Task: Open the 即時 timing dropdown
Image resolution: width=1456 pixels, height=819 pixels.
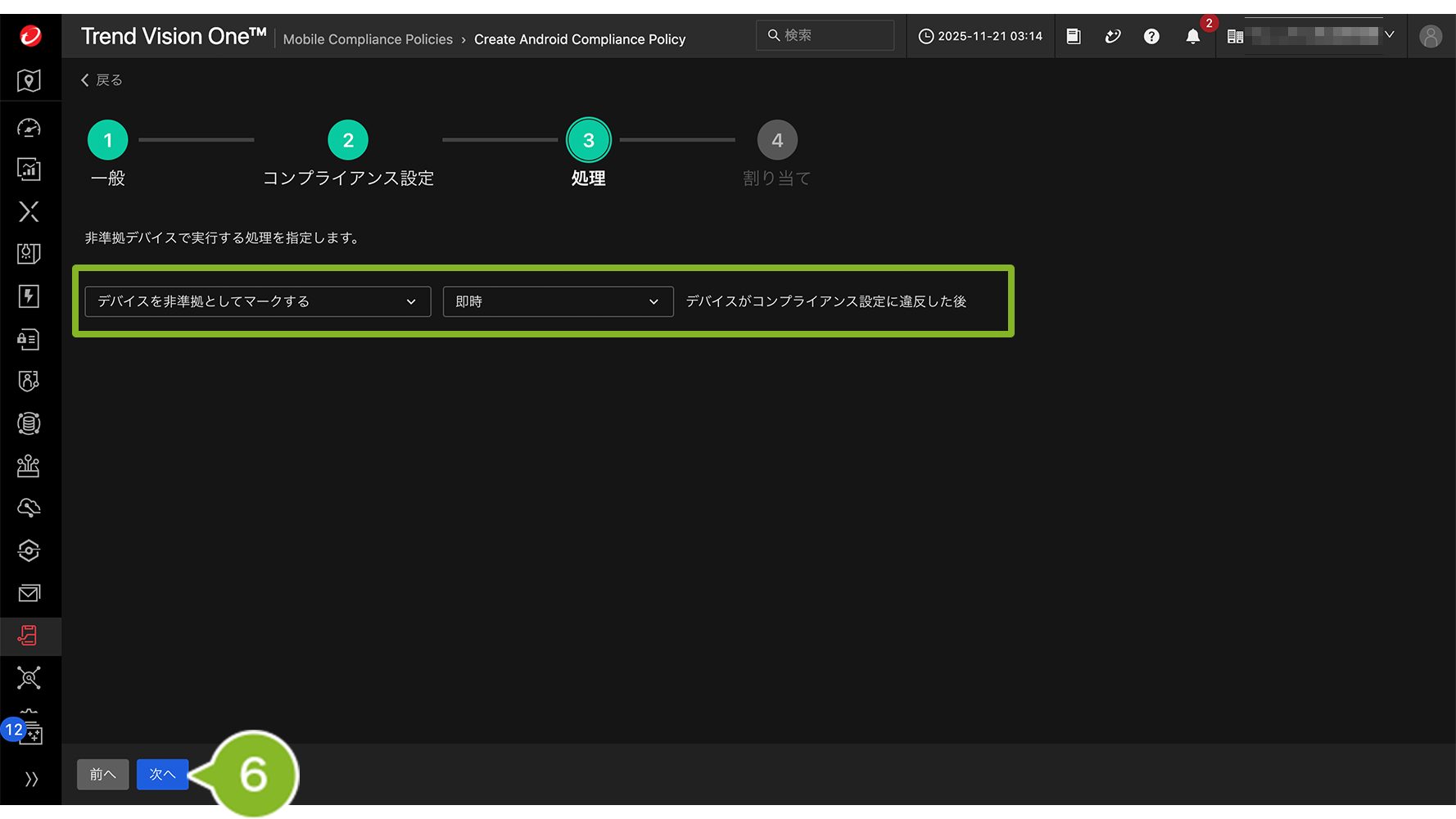Action: [x=558, y=301]
